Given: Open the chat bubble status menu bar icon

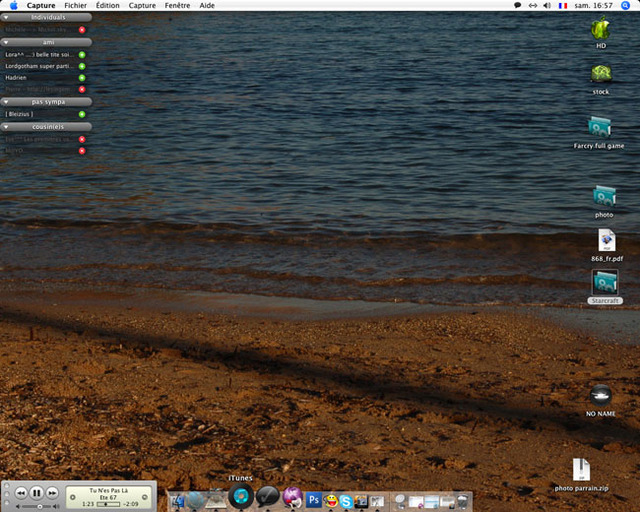Looking at the screenshot, I should coord(518,5).
